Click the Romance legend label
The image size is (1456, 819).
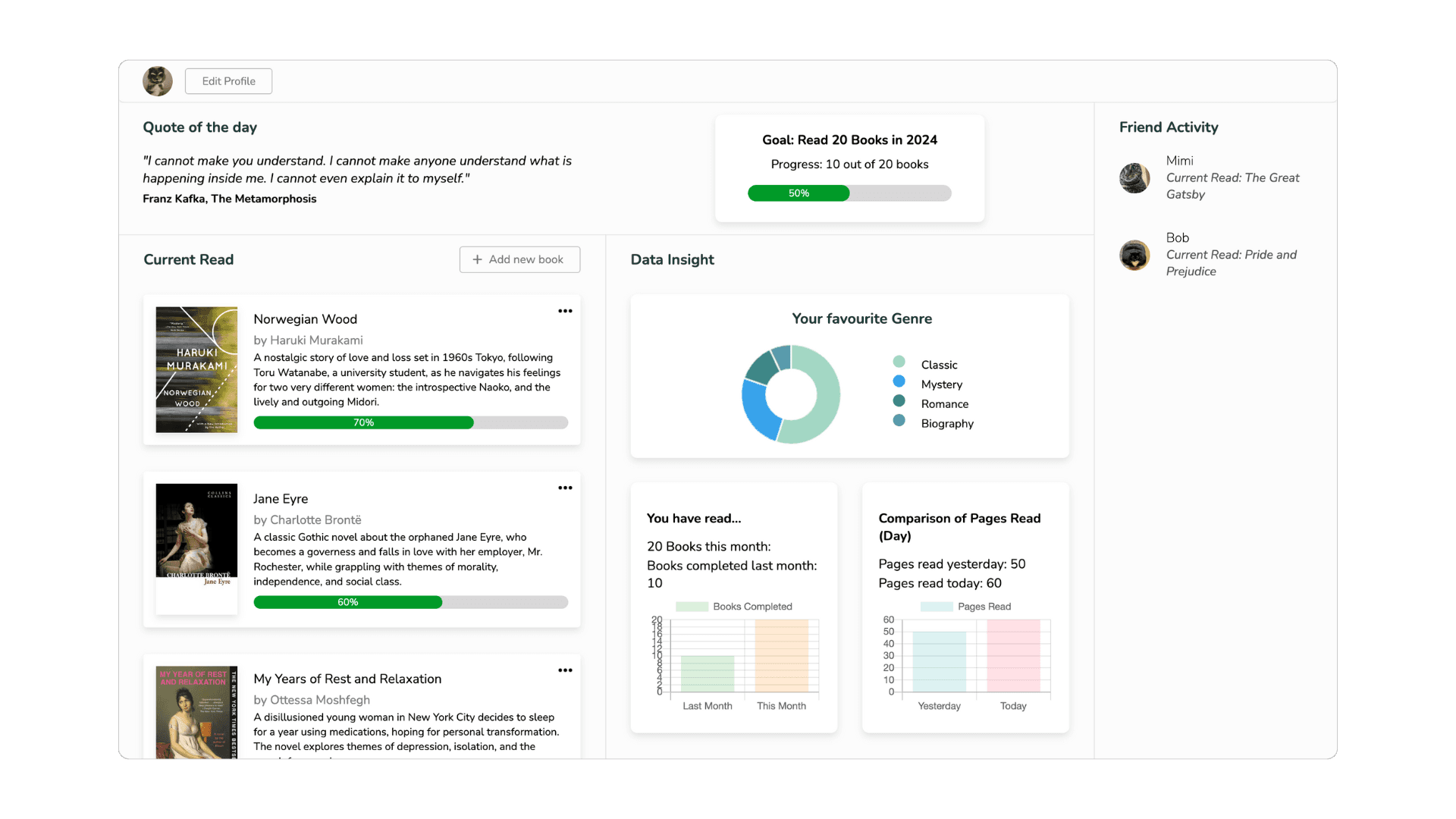tap(944, 404)
